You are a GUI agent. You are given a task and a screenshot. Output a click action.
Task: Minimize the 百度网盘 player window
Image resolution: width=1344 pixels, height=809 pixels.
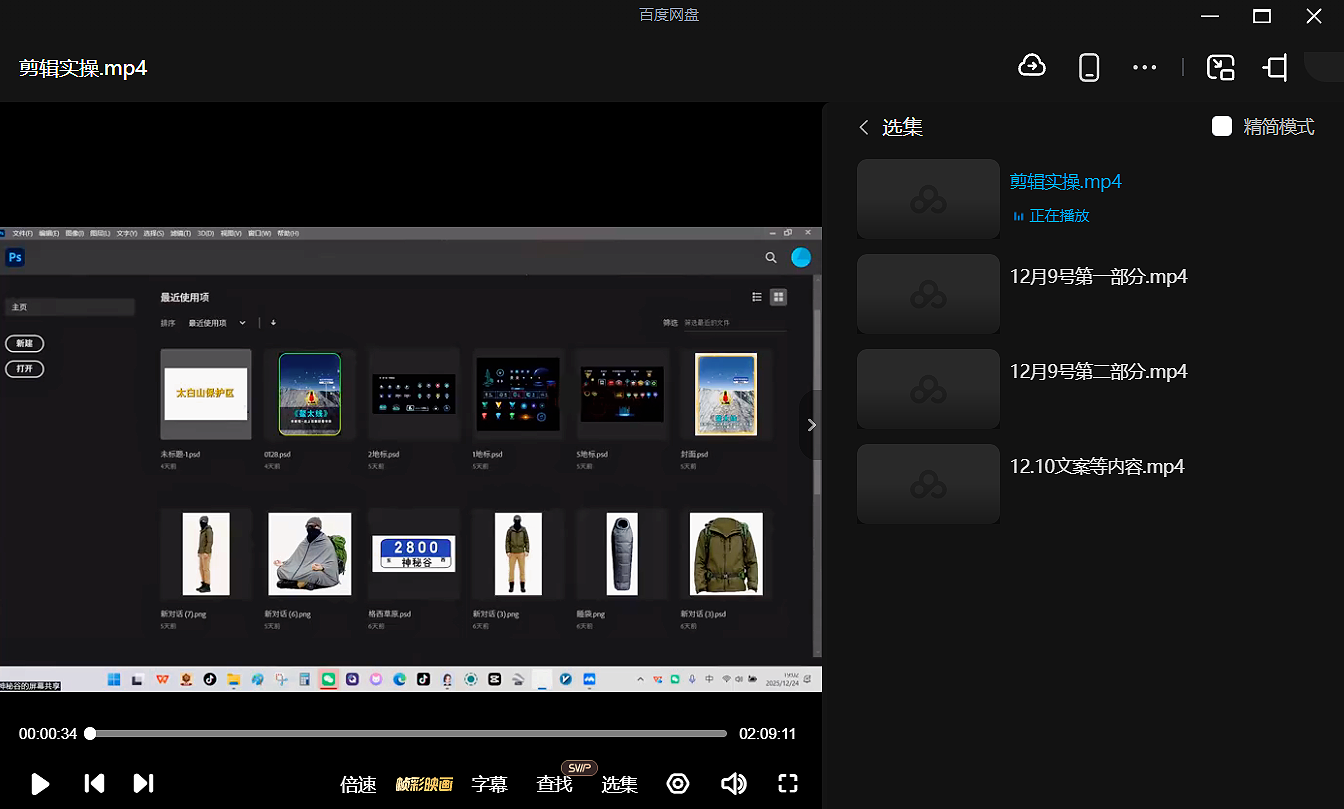click(1209, 16)
